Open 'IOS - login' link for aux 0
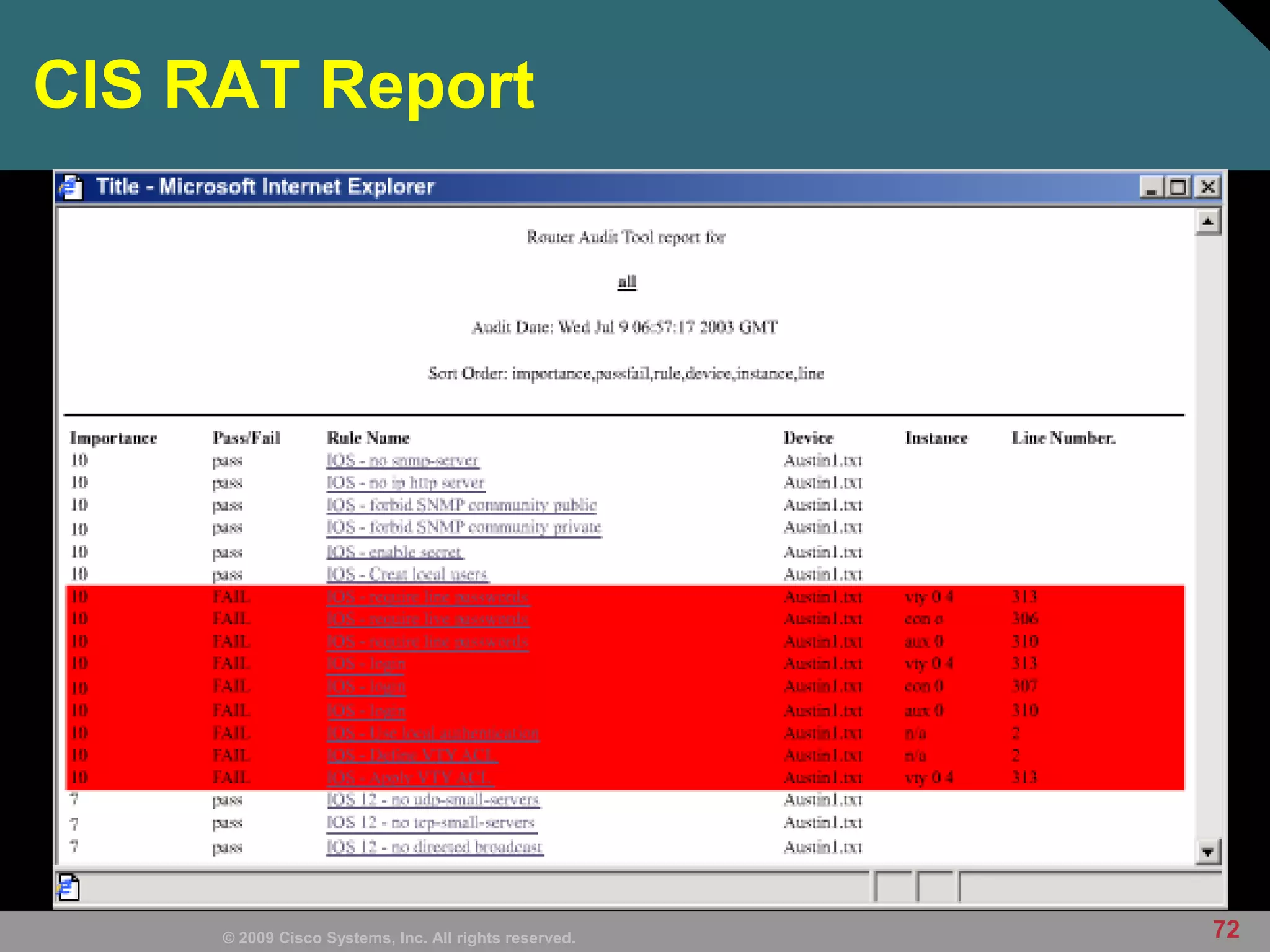 366,711
